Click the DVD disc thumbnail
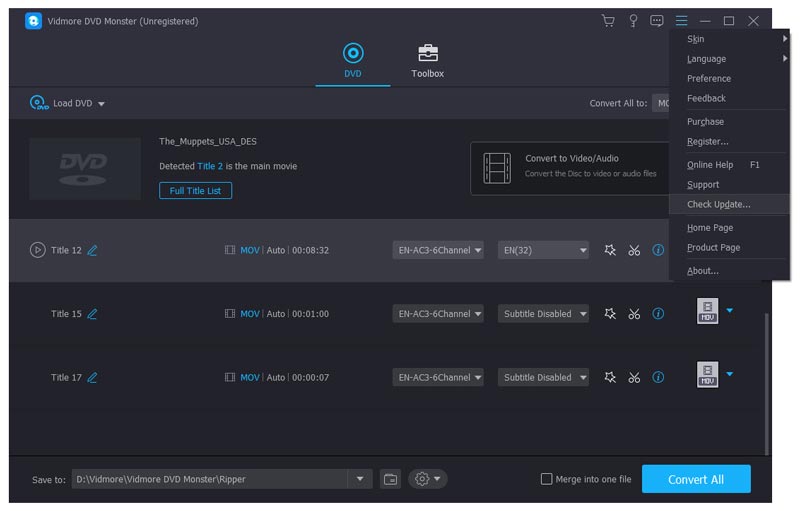This screenshot has width=800, height=511. pyautogui.click(x=85, y=168)
